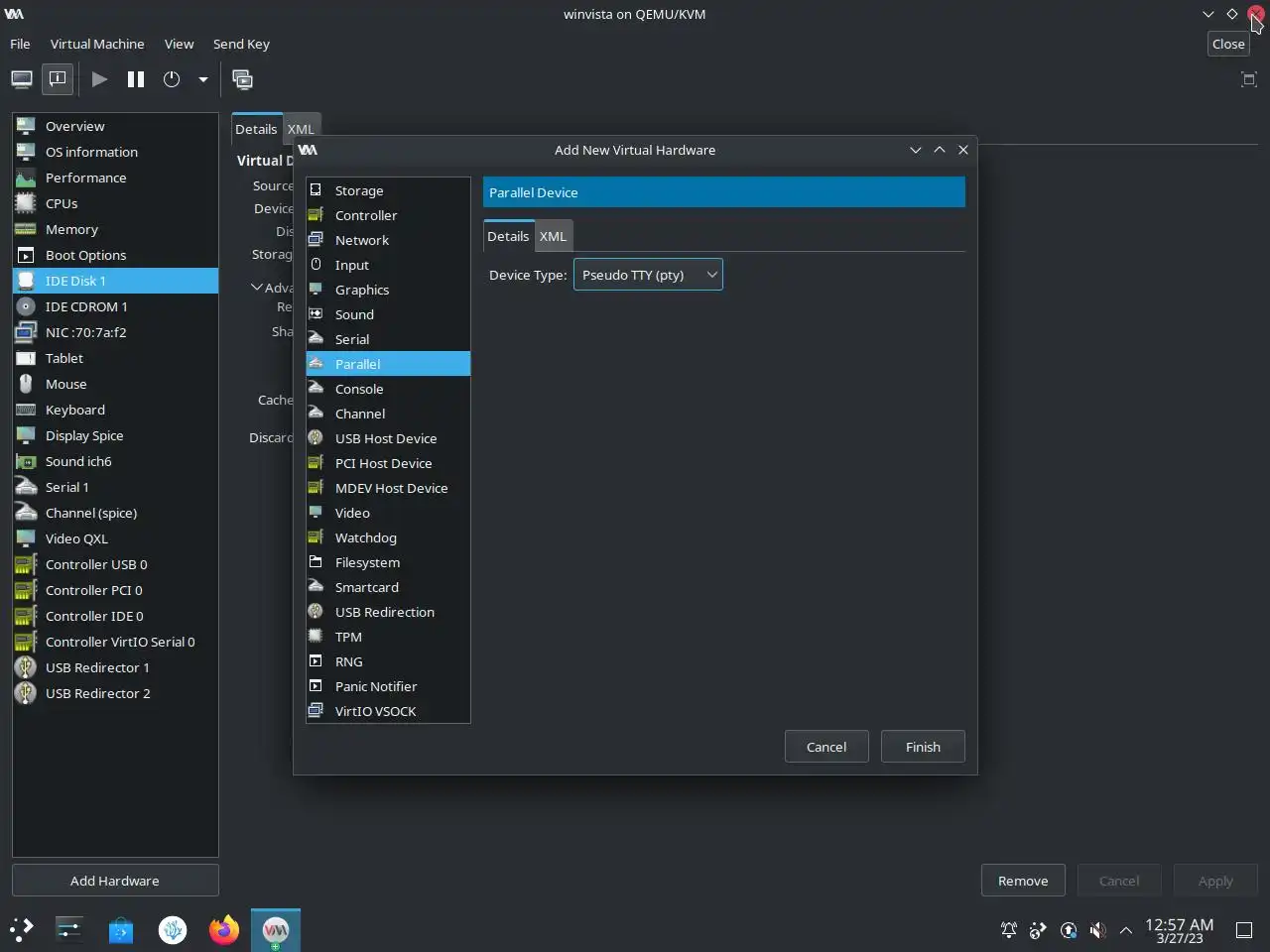
Task: Select Controller VirtIO Serial 0 in sidebar
Action: pyautogui.click(x=115, y=642)
